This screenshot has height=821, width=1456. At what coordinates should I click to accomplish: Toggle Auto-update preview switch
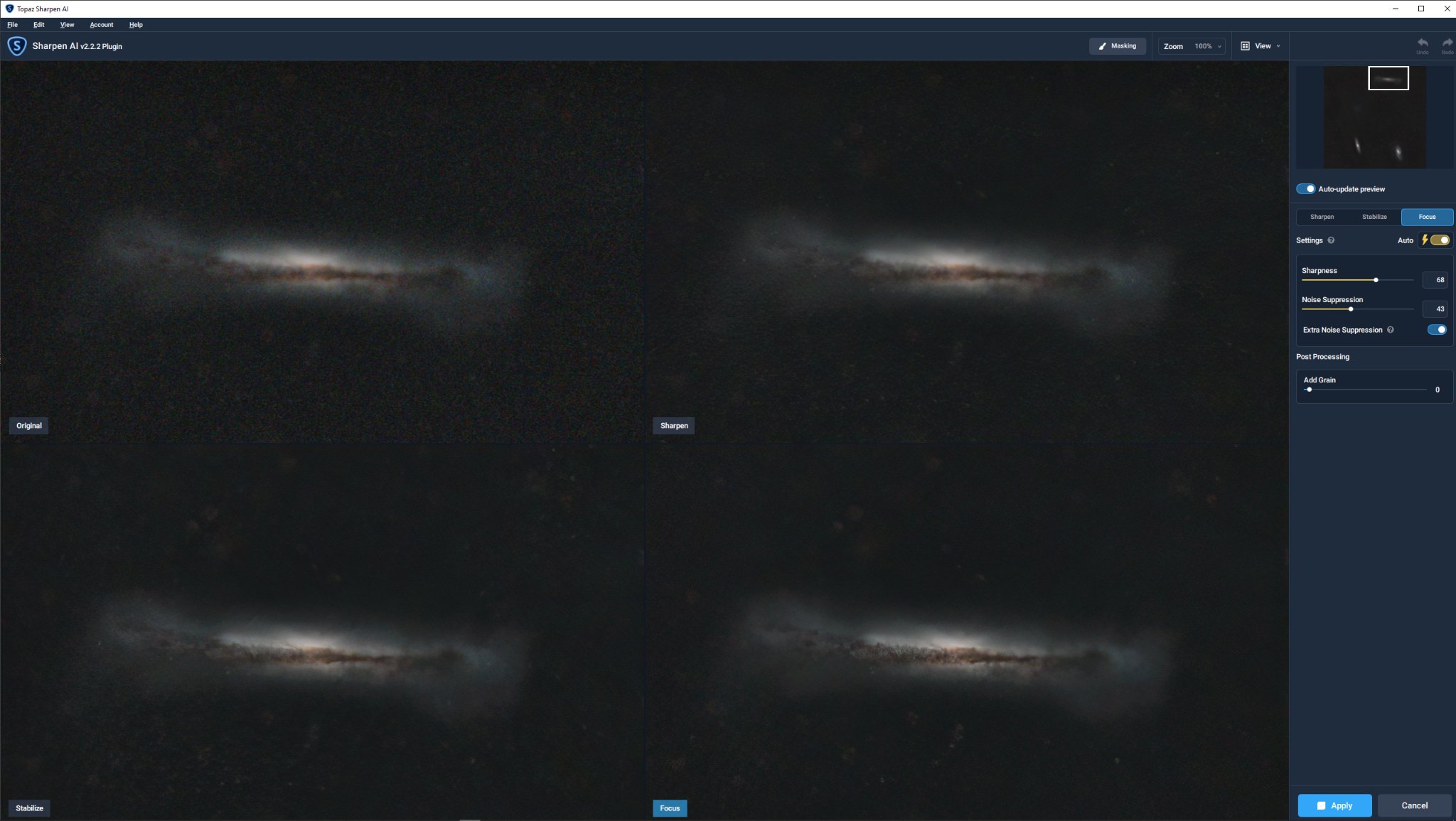point(1306,189)
